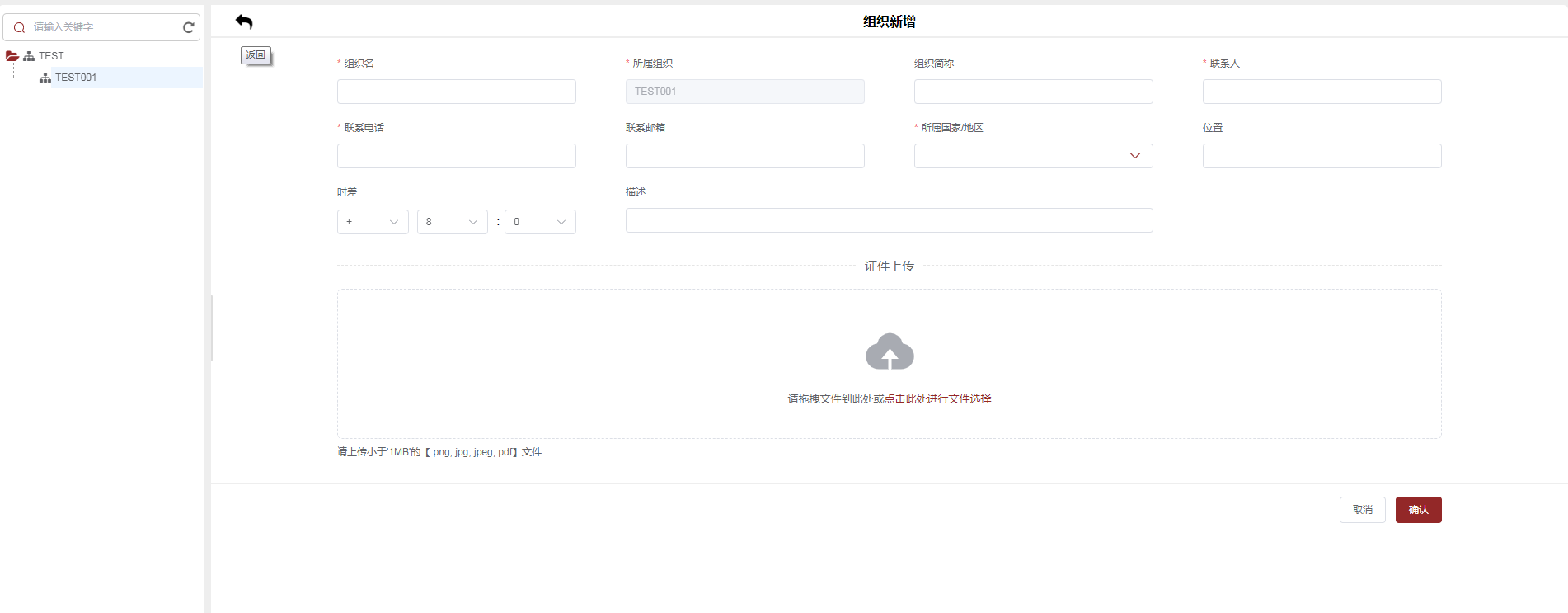This screenshot has height=613, width=1568.
Task: Focus the 联系邮箱 input field
Action: click(744, 156)
